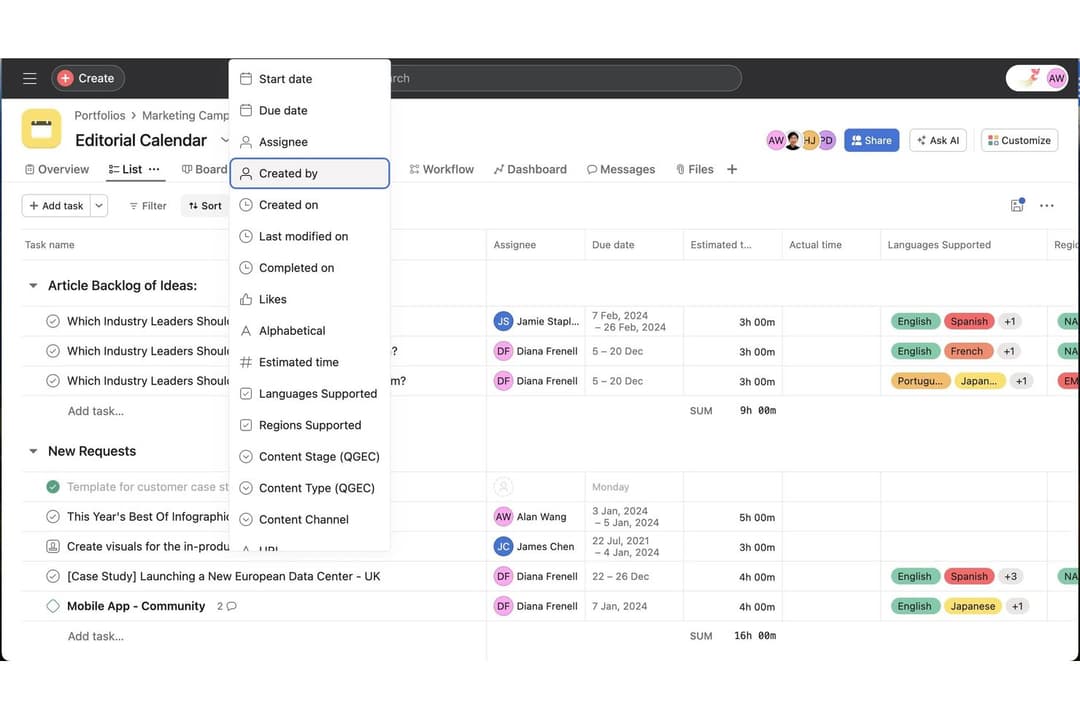Toggle Mobile App - Community milestone diamond
The width and height of the screenshot is (1080, 720).
coord(53,606)
